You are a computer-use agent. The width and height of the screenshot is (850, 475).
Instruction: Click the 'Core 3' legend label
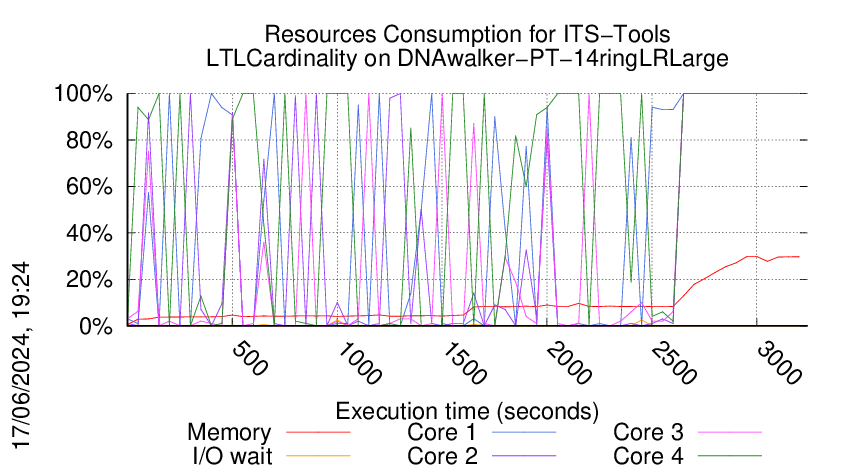point(648,432)
